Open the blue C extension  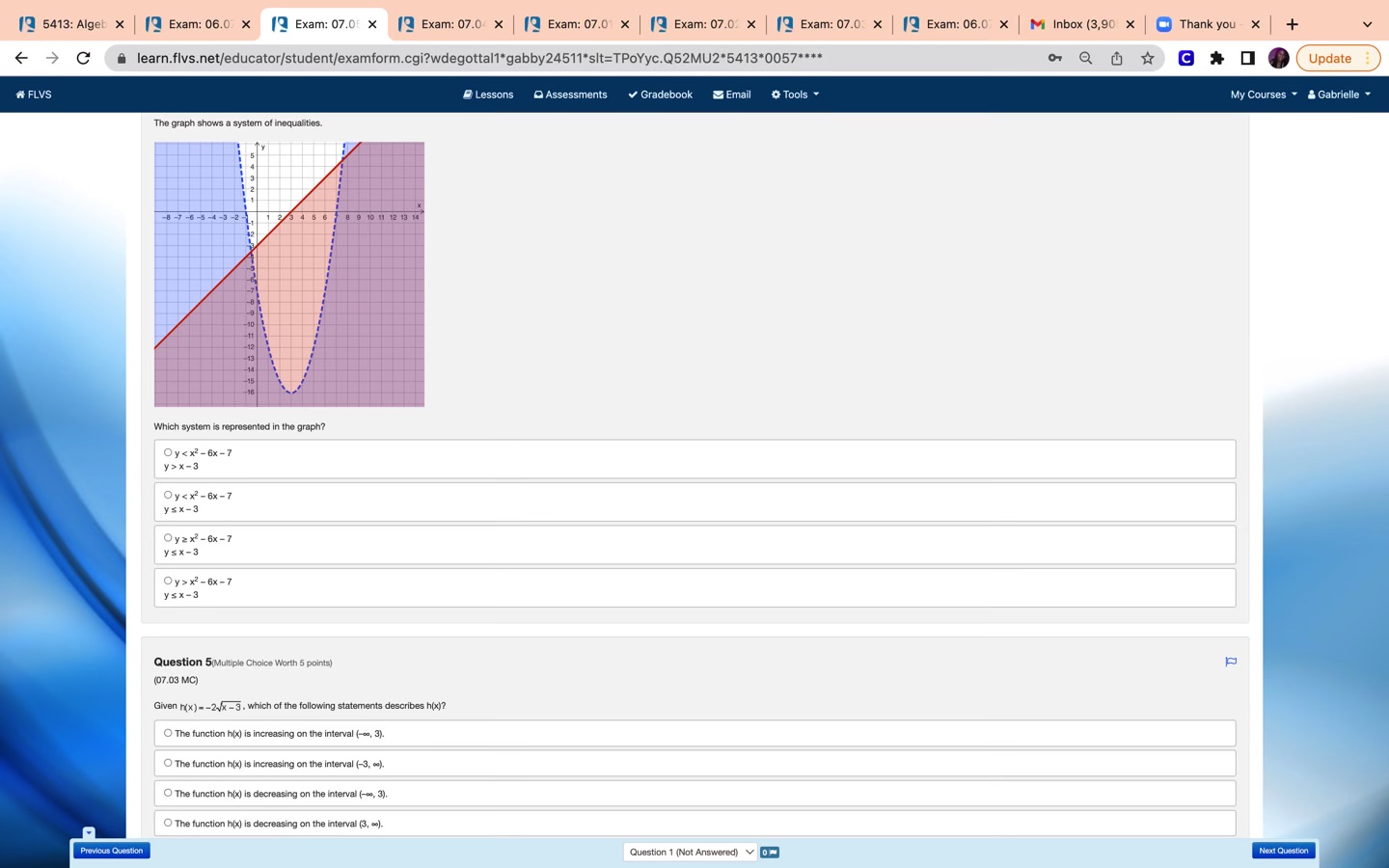pyautogui.click(x=1186, y=58)
